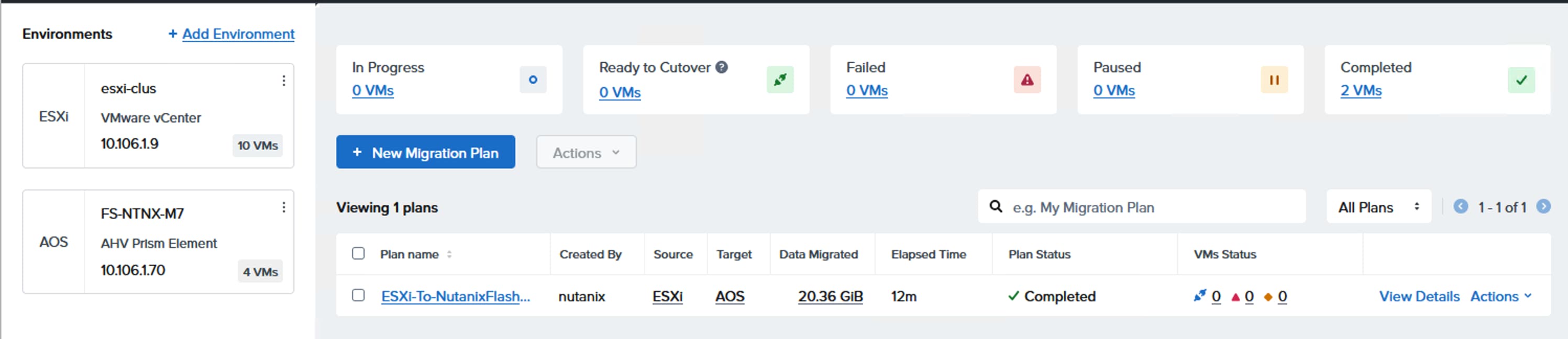Toggle the select-all plans checkbox
Image resolution: width=1568 pixels, height=339 pixels.
(359, 253)
